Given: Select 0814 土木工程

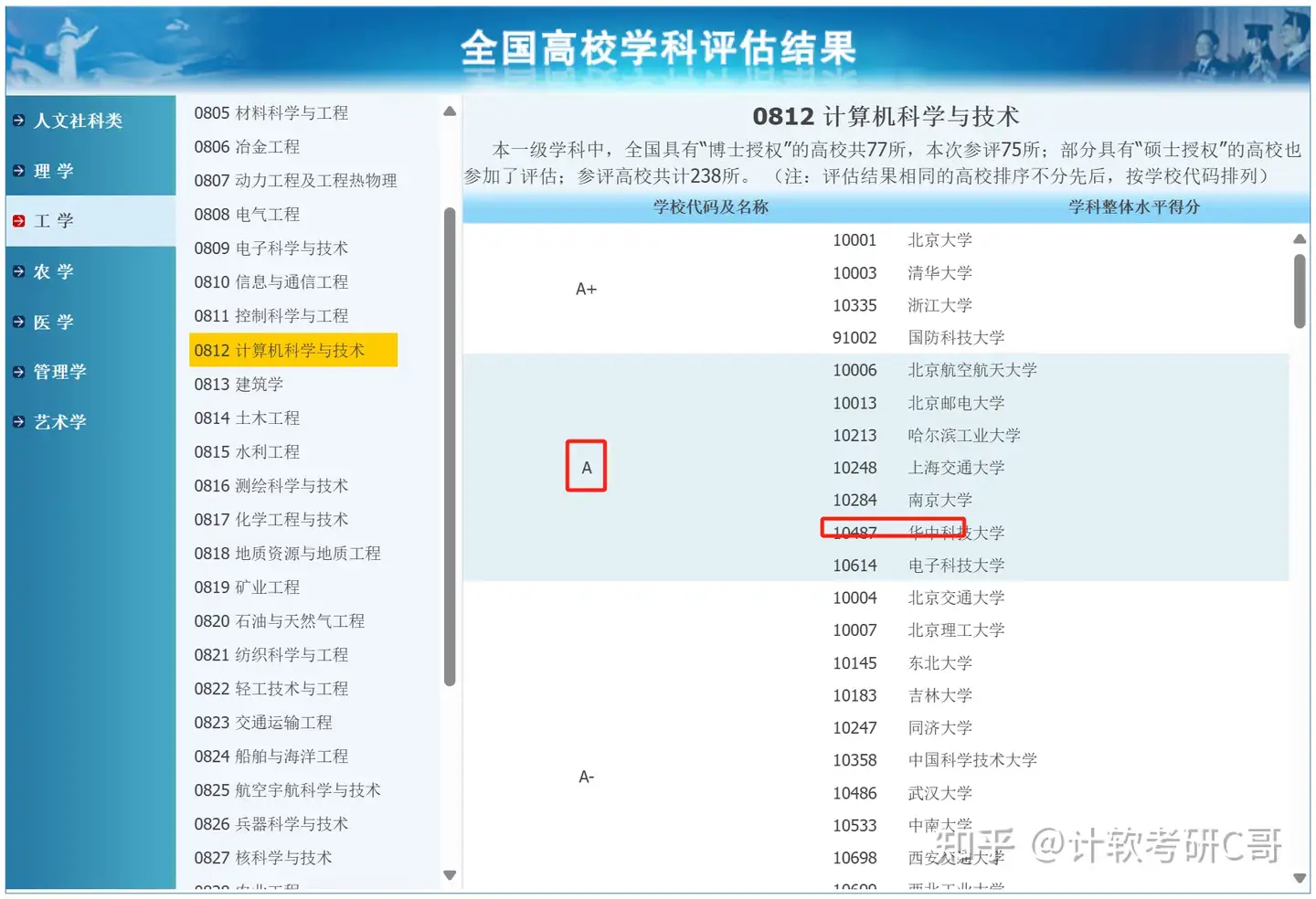Looking at the screenshot, I should tap(247, 418).
